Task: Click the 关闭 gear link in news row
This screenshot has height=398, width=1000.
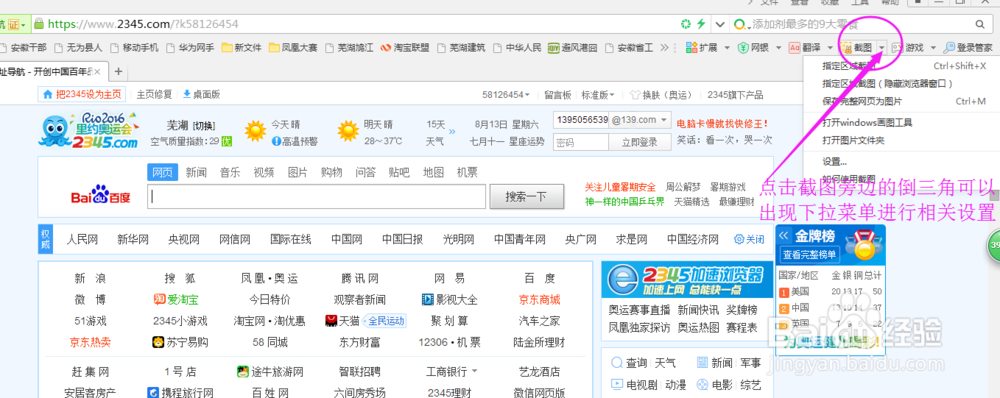Action: coord(749,239)
